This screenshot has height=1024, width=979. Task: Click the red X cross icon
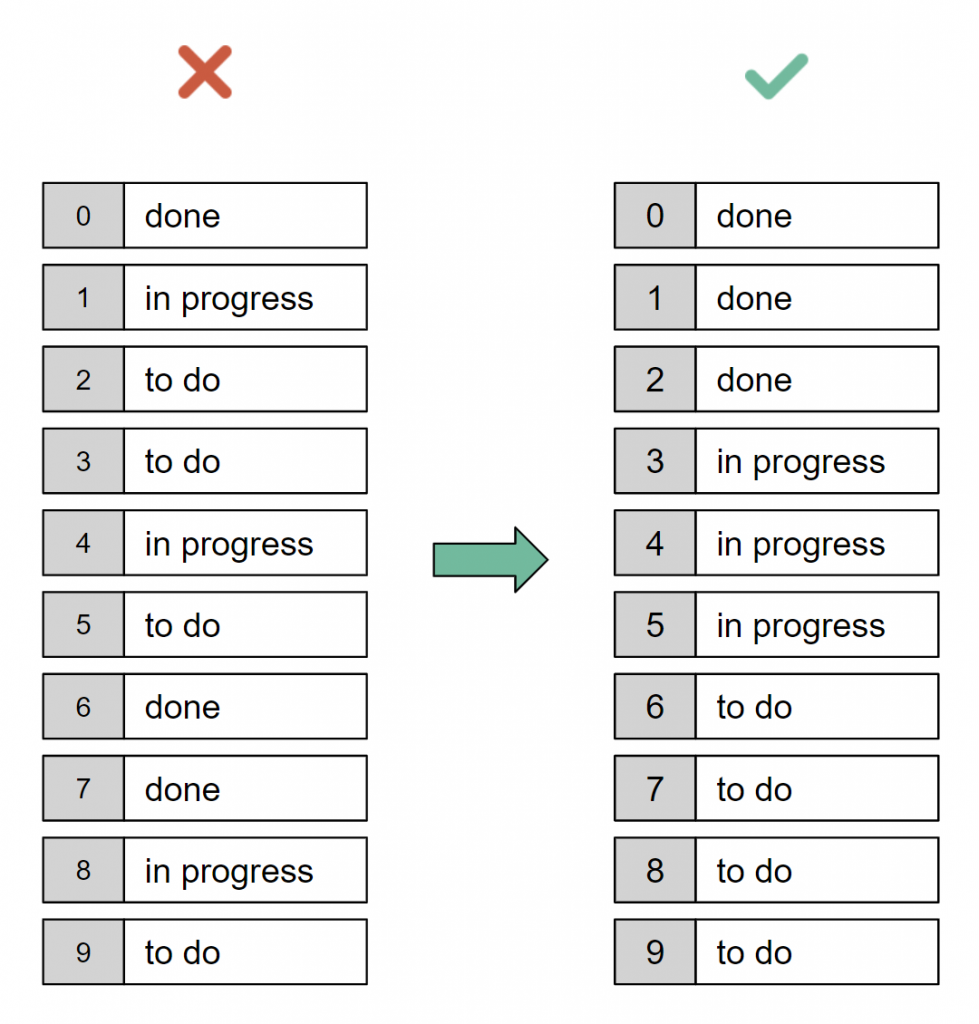pos(205,72)
